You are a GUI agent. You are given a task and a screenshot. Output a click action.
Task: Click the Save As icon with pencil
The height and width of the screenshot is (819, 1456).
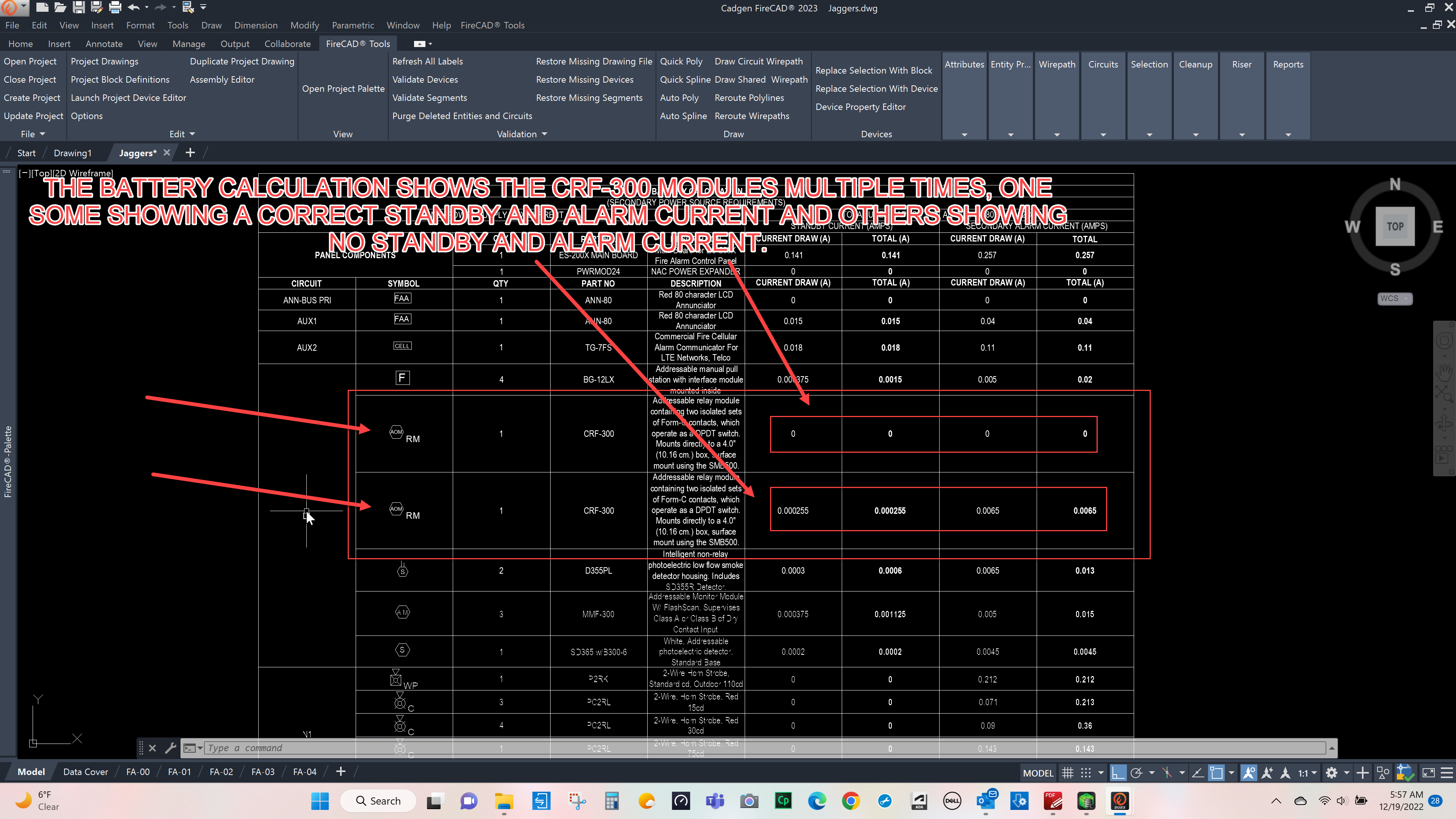[97, 7]
